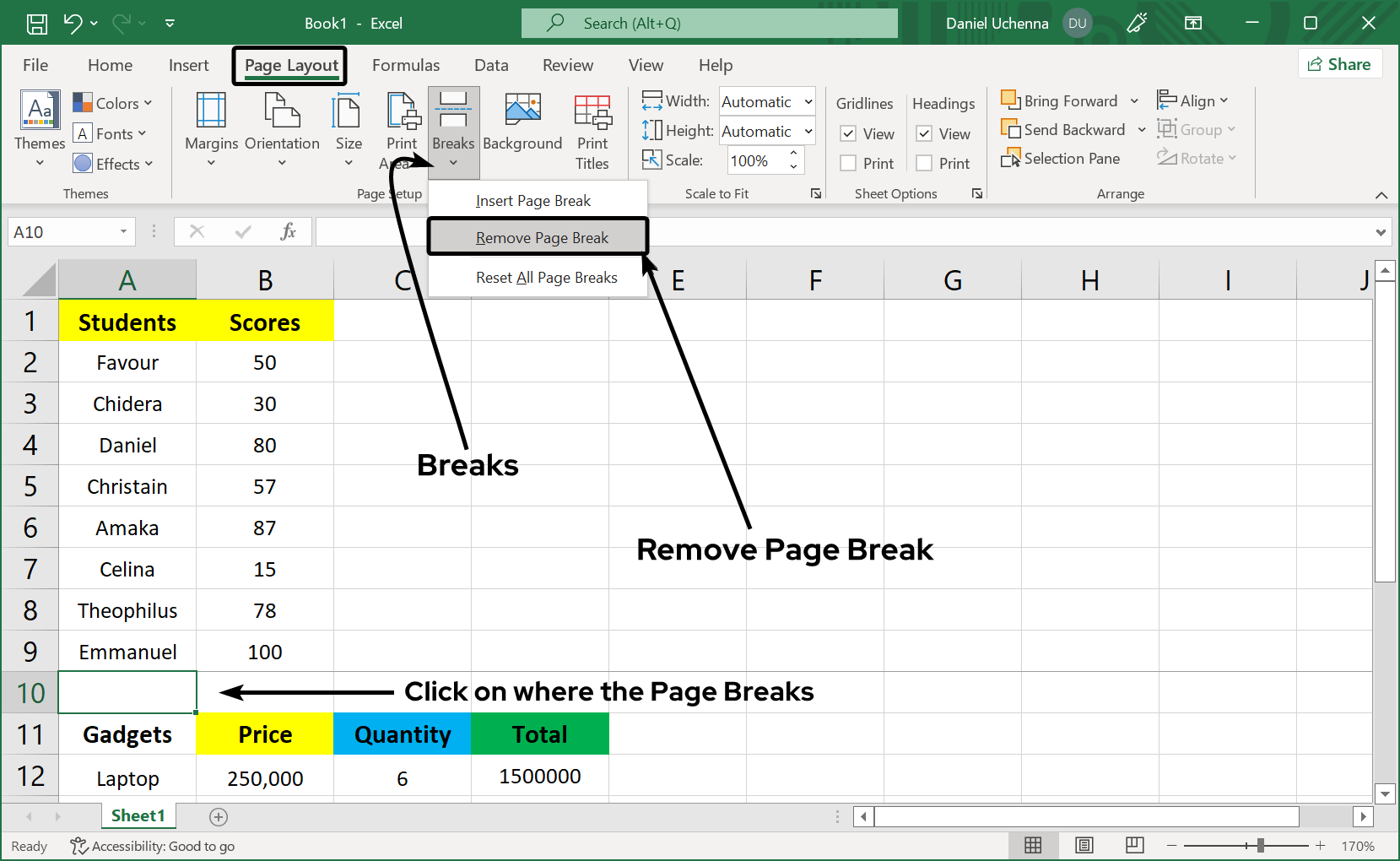The image size is (1400, 861).
Task: Select Remove Page Break from menu
Action: [538, 237]
